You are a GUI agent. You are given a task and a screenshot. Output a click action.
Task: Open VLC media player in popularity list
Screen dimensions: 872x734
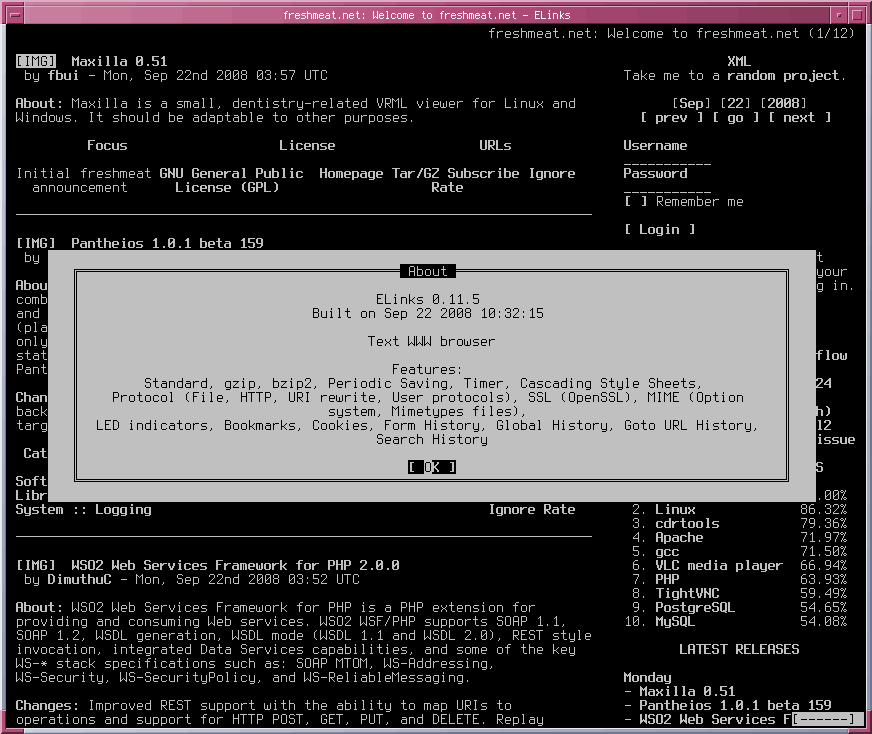tap(719, 566)
